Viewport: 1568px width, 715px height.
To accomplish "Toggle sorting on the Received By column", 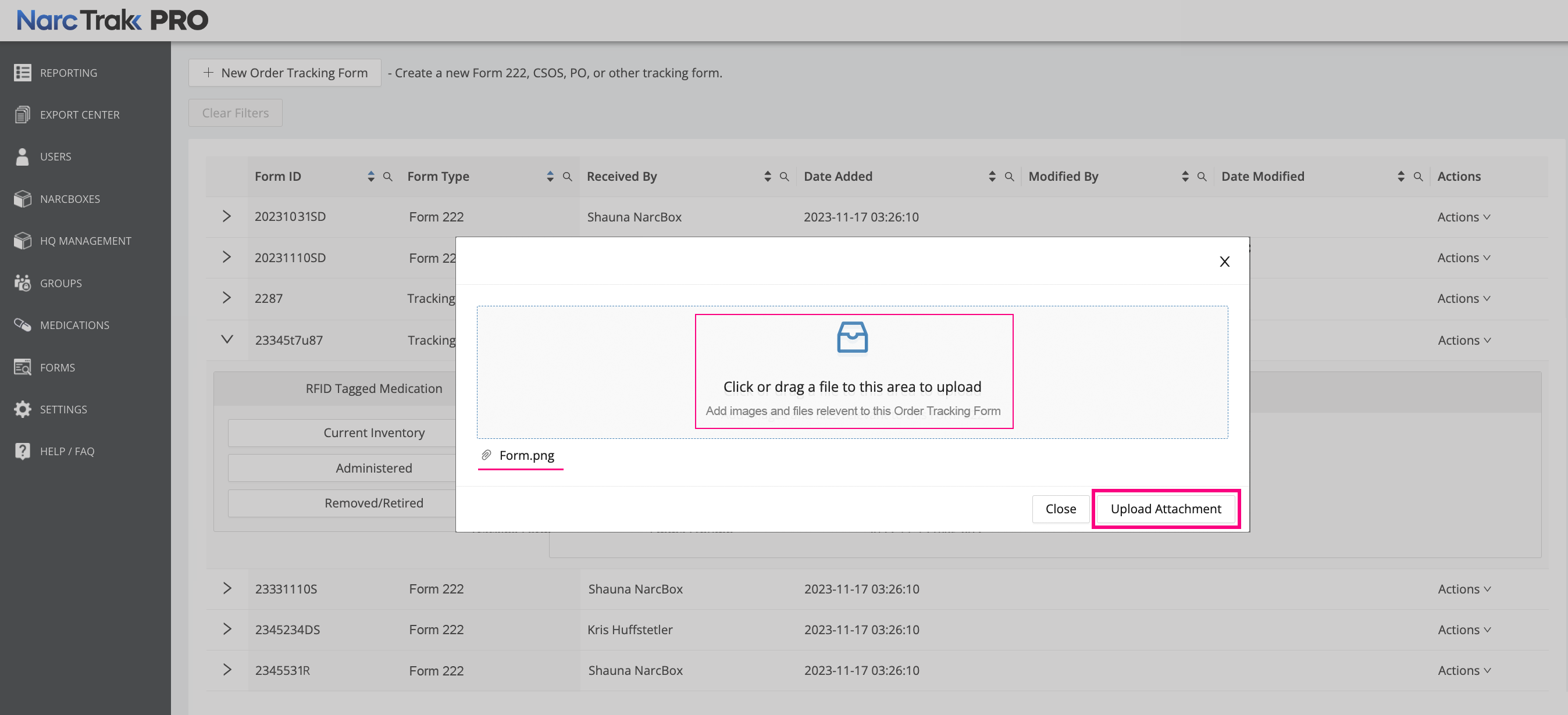I will point(768,177).
